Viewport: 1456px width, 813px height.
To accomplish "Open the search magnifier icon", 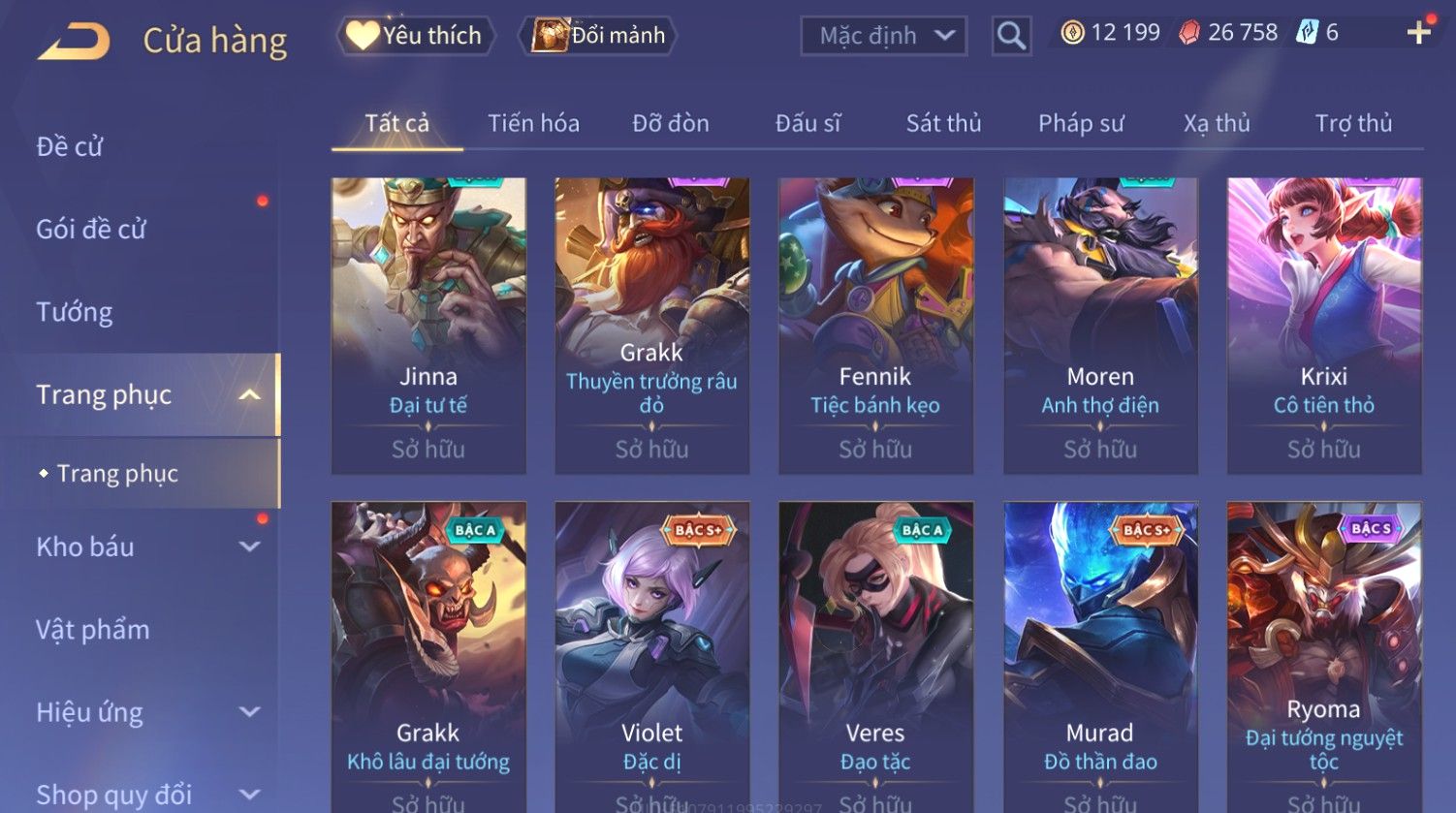I will (x=1011, y=36).
